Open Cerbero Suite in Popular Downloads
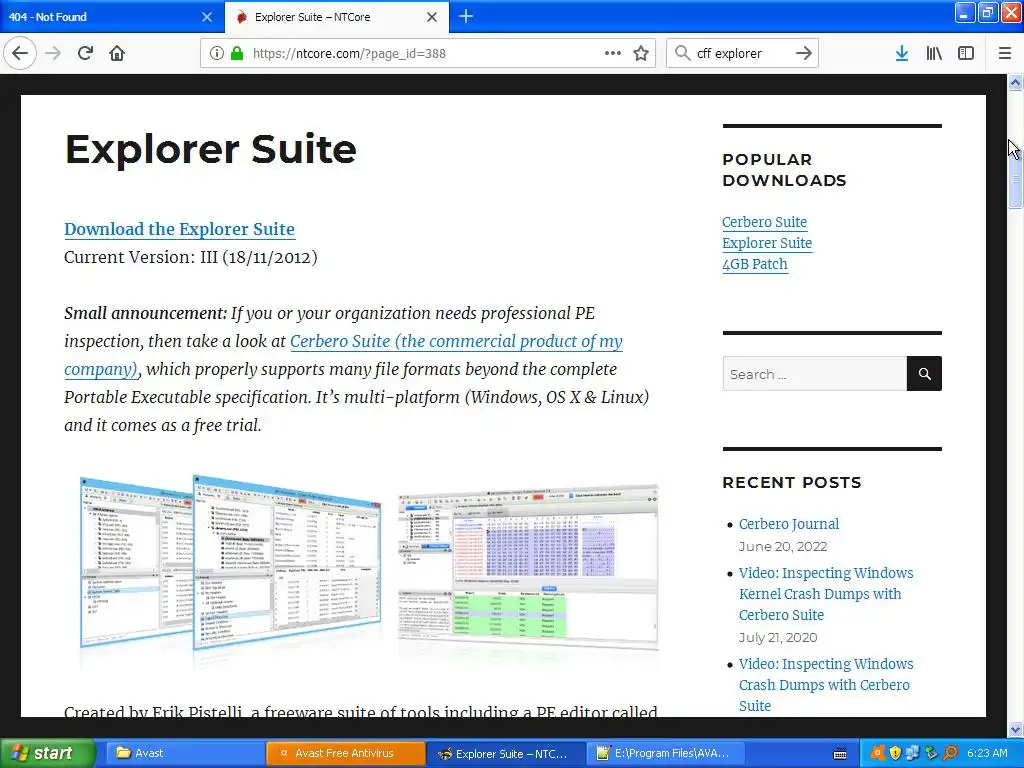The image size is (1024, 768). 764,222
